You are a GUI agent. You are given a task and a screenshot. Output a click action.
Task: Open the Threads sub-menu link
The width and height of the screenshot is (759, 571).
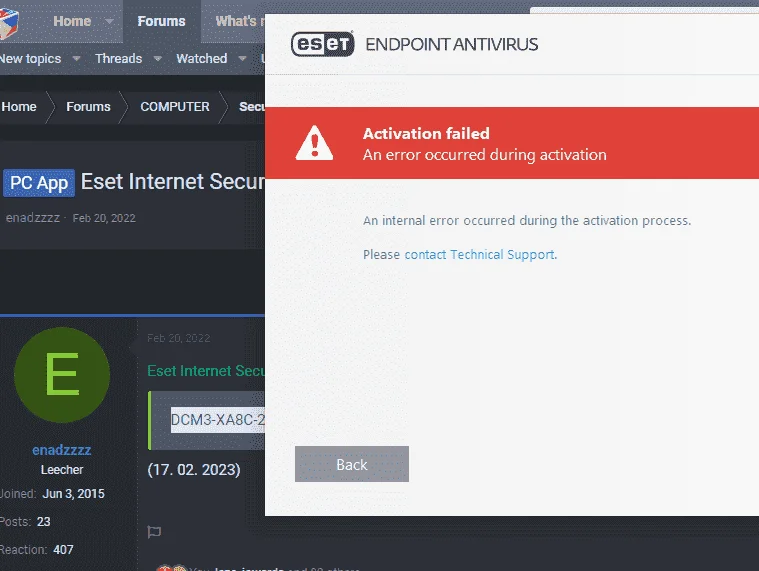[x=119, y=59]
